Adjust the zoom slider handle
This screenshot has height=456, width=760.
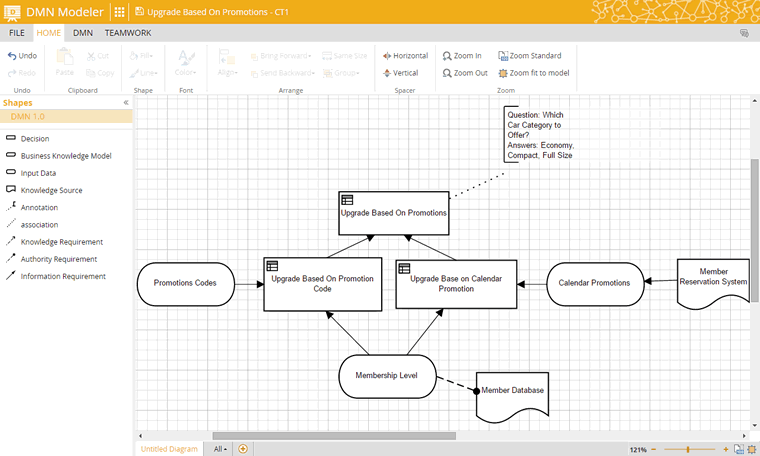click(x=688, y=450)
